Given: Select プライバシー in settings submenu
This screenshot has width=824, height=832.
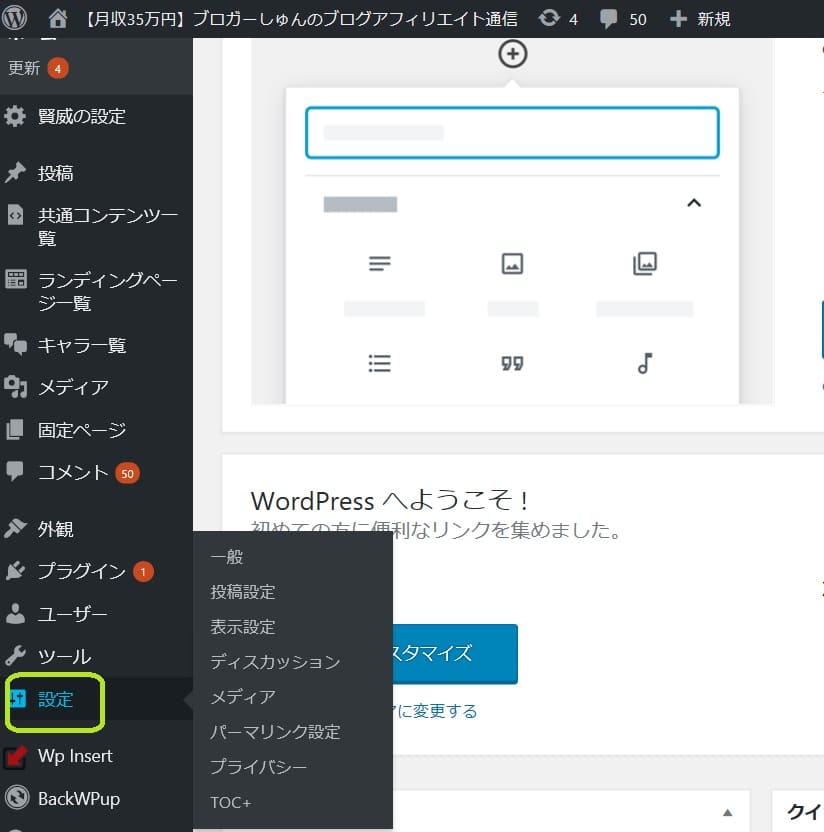Looking at the screenshot, I should (x=258, y=767).
